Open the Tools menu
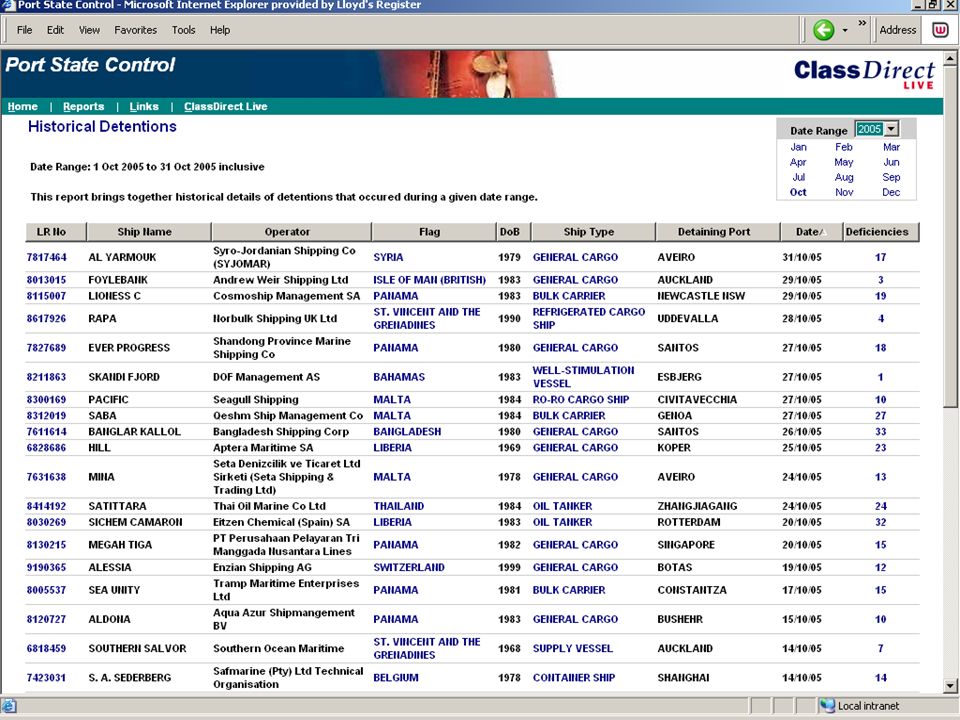Viewport: 960px width, 720px height. [183, 30]
